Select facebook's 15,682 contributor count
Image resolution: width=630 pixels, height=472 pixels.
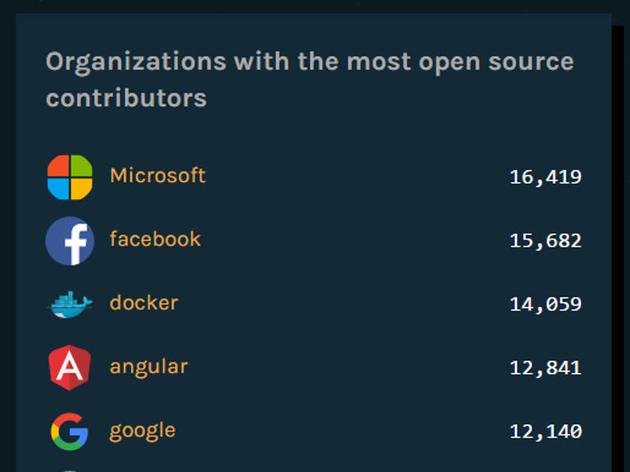[x=545, y=241]
